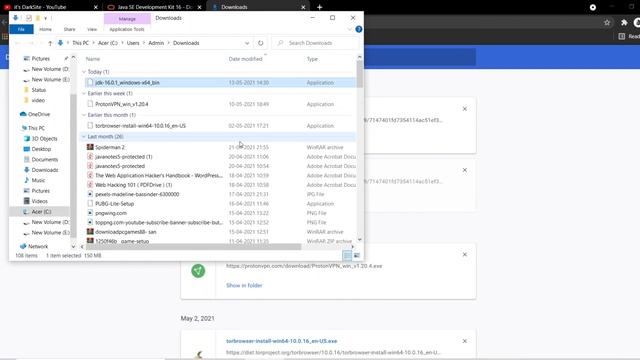Image resolution: width=640 pixels, height=360 pixels.
Task: Bookmark this page with star icon
Action: click(x=607, y=23)
